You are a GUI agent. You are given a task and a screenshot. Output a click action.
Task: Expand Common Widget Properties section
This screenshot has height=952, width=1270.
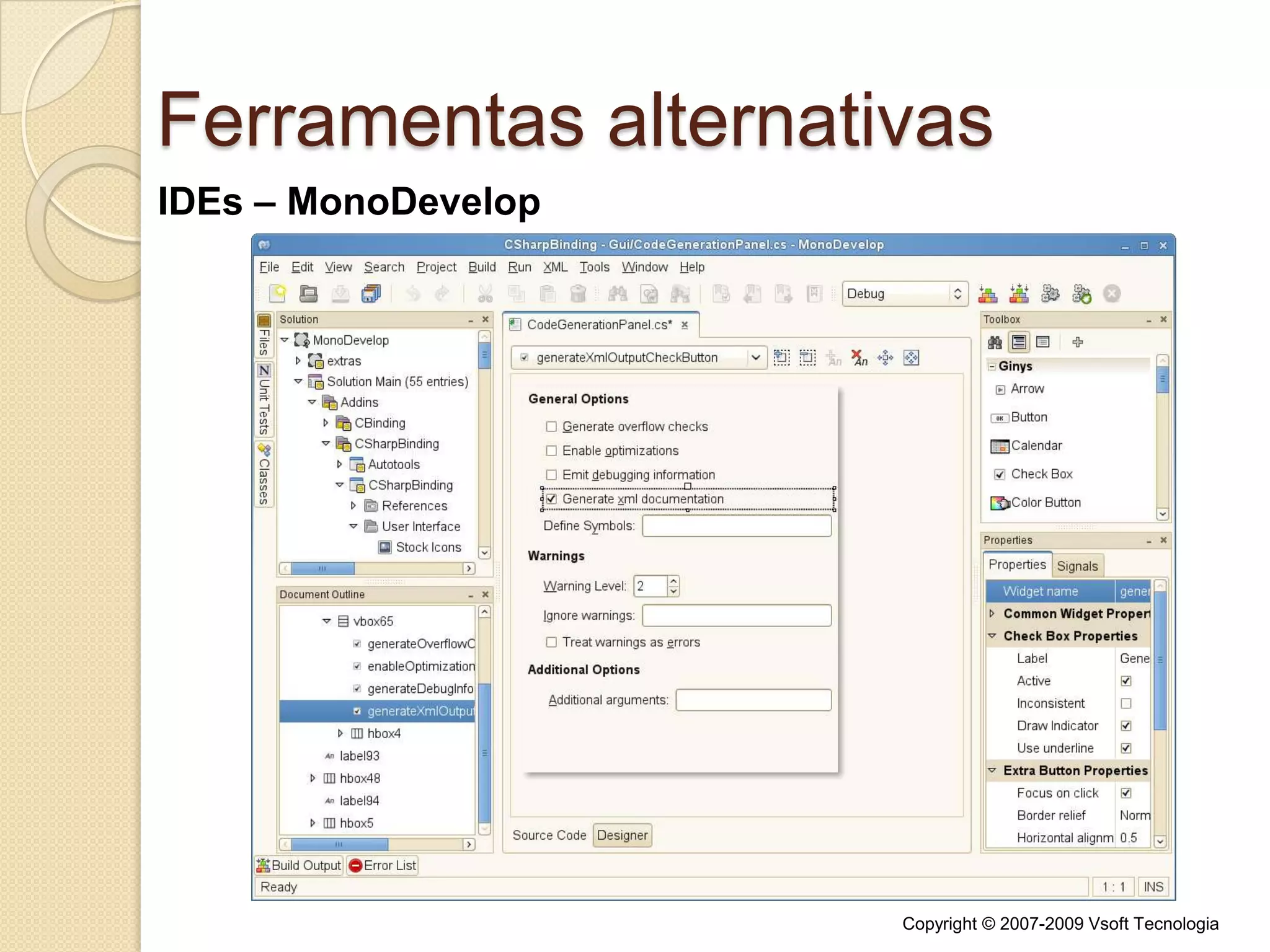coord(992,614)
